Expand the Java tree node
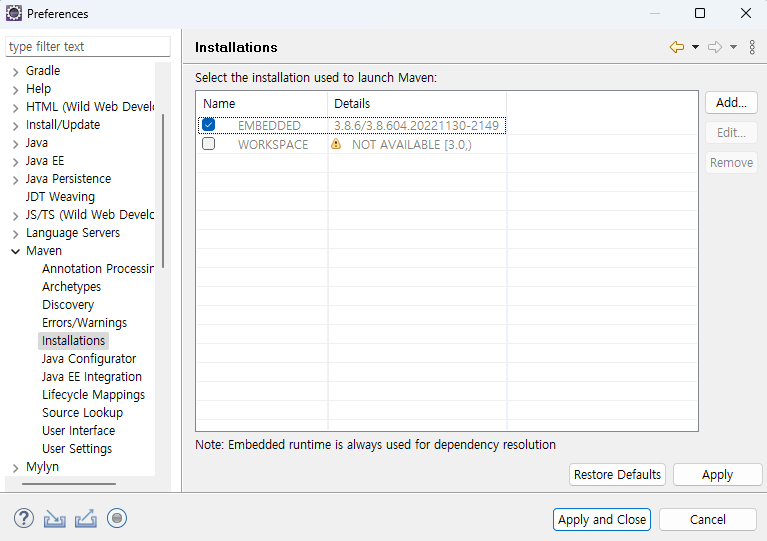 [15, 144]
